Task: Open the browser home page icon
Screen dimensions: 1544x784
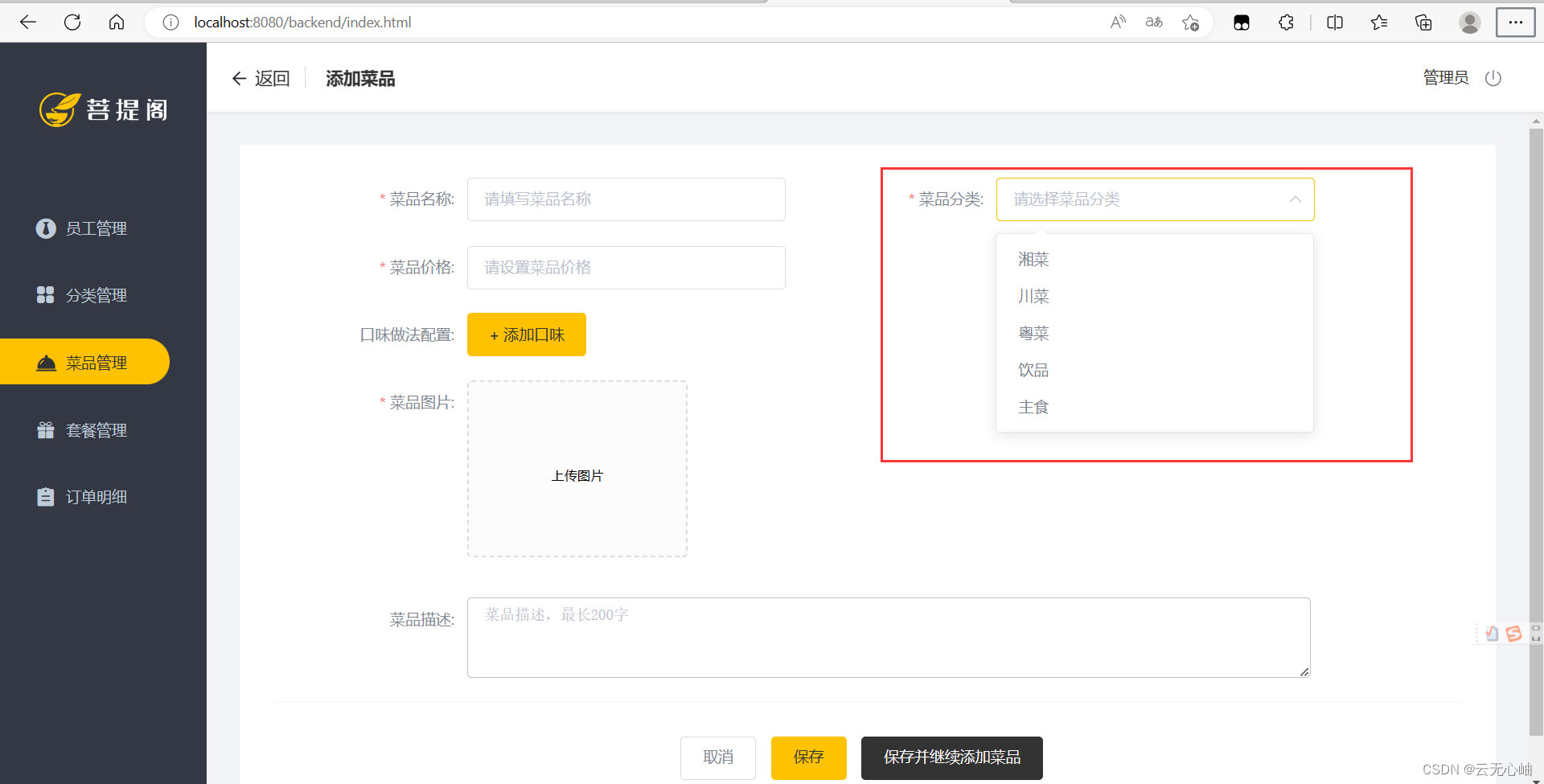Action: tap(117, 23)
